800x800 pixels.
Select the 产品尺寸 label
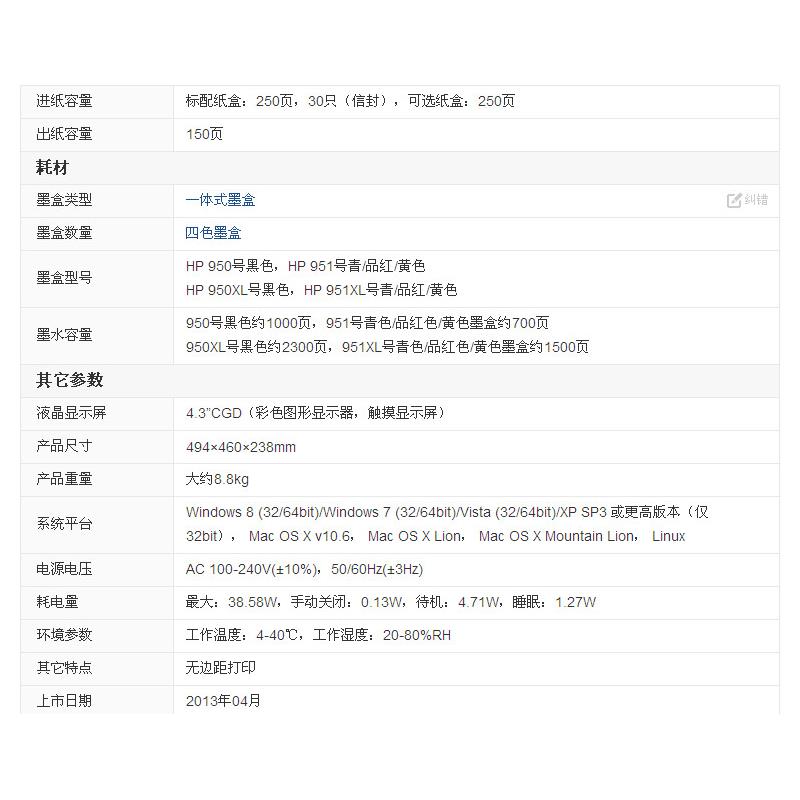pyautogui.click(x=64, y=446)
